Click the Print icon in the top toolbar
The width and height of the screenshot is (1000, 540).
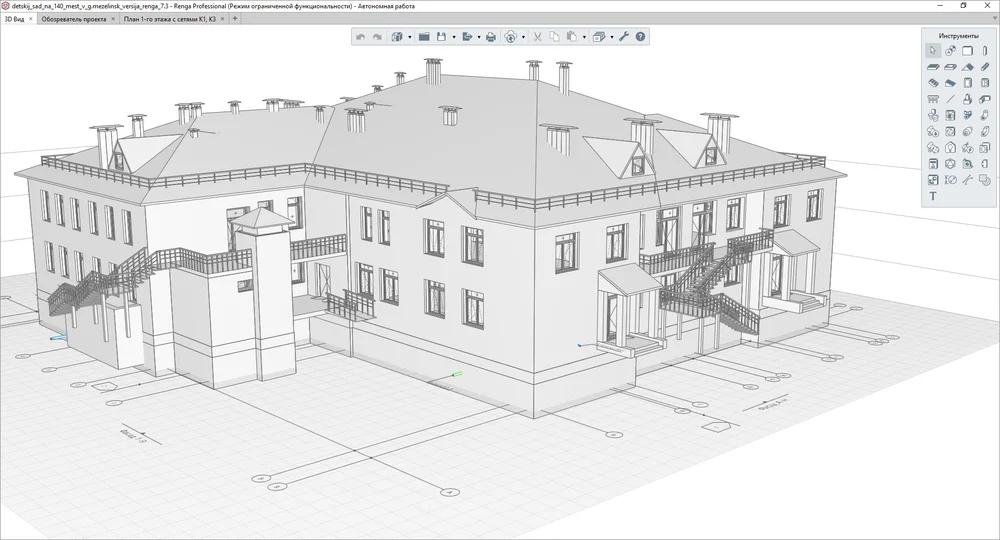click(x=490, y=37)
